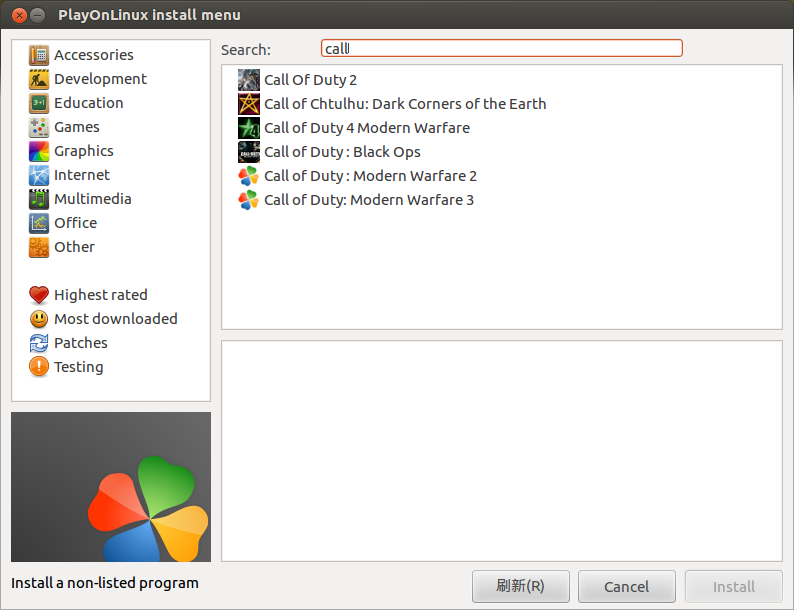Click the 刷新(R) refresh button
Viewport: 794px width, 610px height.
pyautogui.click(x=521, y=587)
